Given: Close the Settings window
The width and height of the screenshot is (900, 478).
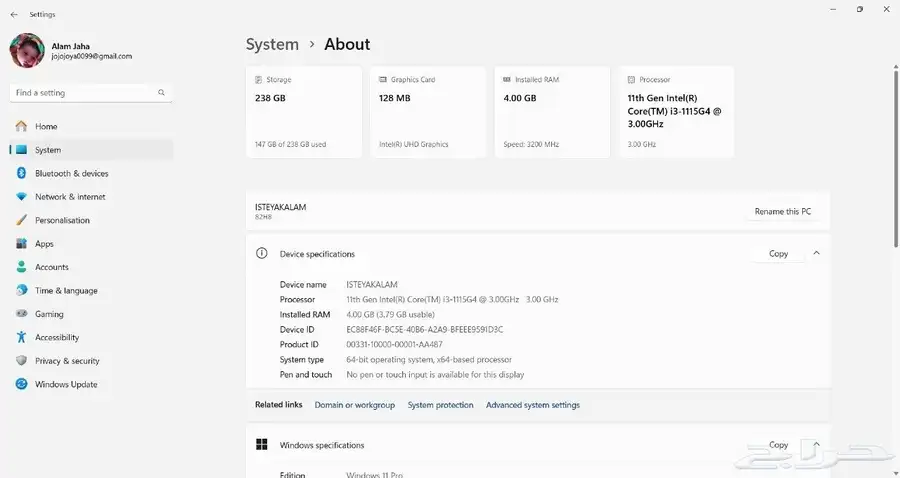Looking at the screenshot, I should click(886, 9).
